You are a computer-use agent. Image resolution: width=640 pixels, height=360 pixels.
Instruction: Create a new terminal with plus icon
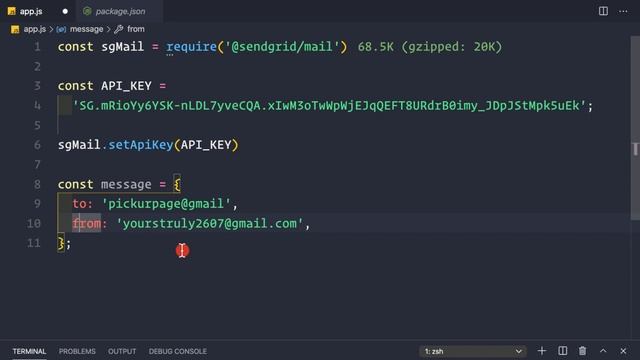[x=542, y=351]
